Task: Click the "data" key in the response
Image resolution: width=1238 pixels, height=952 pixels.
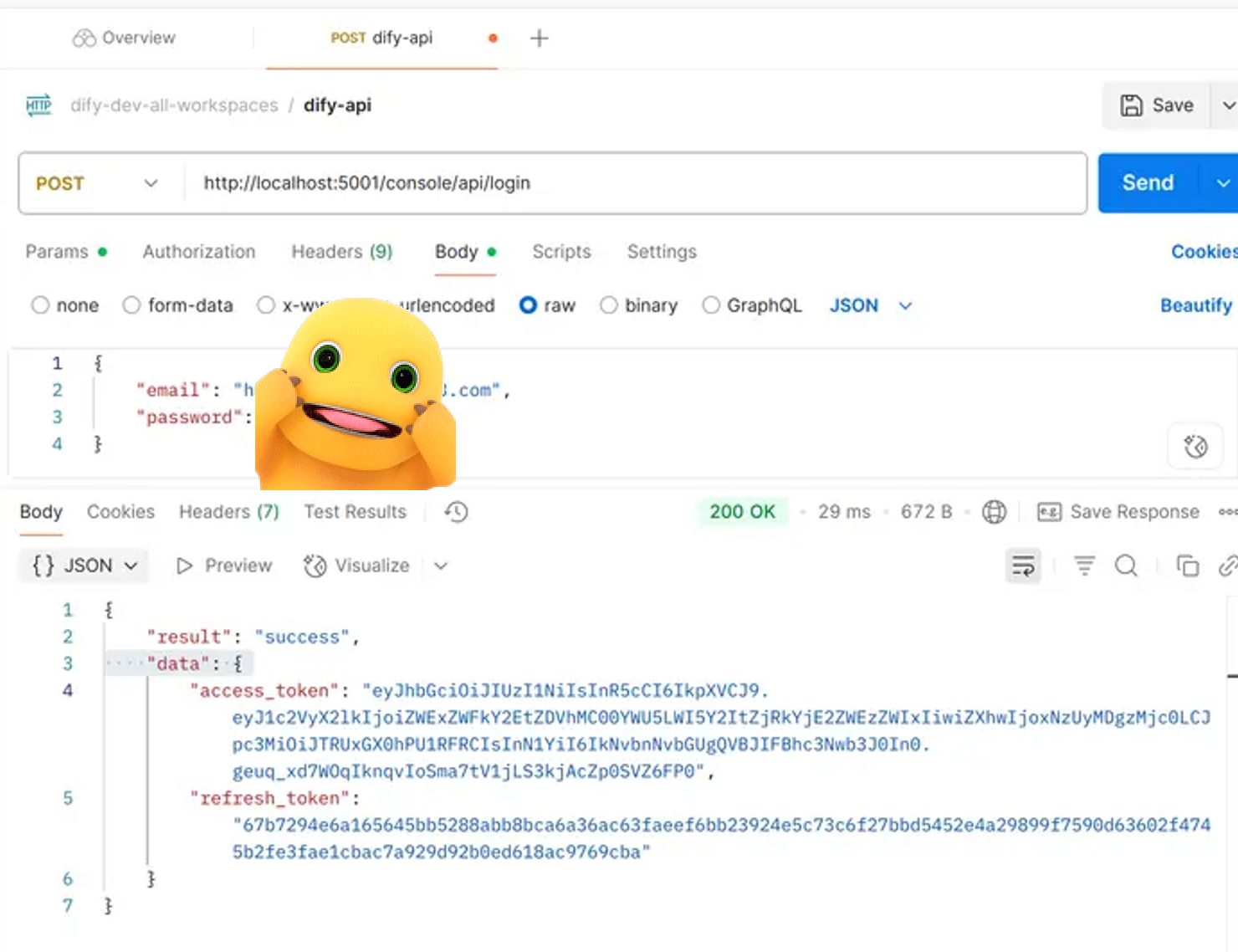Action: [178, 664]
